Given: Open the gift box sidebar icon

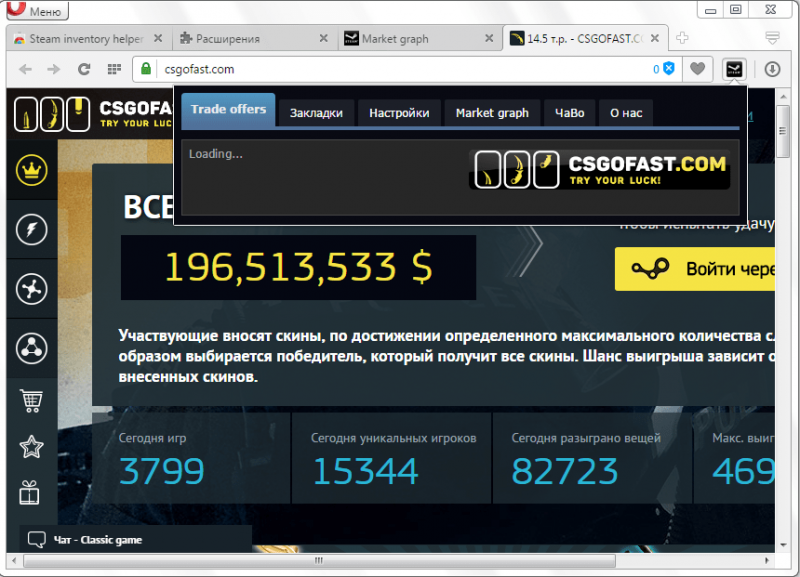Looking at the screenshot, I should 30,493.
